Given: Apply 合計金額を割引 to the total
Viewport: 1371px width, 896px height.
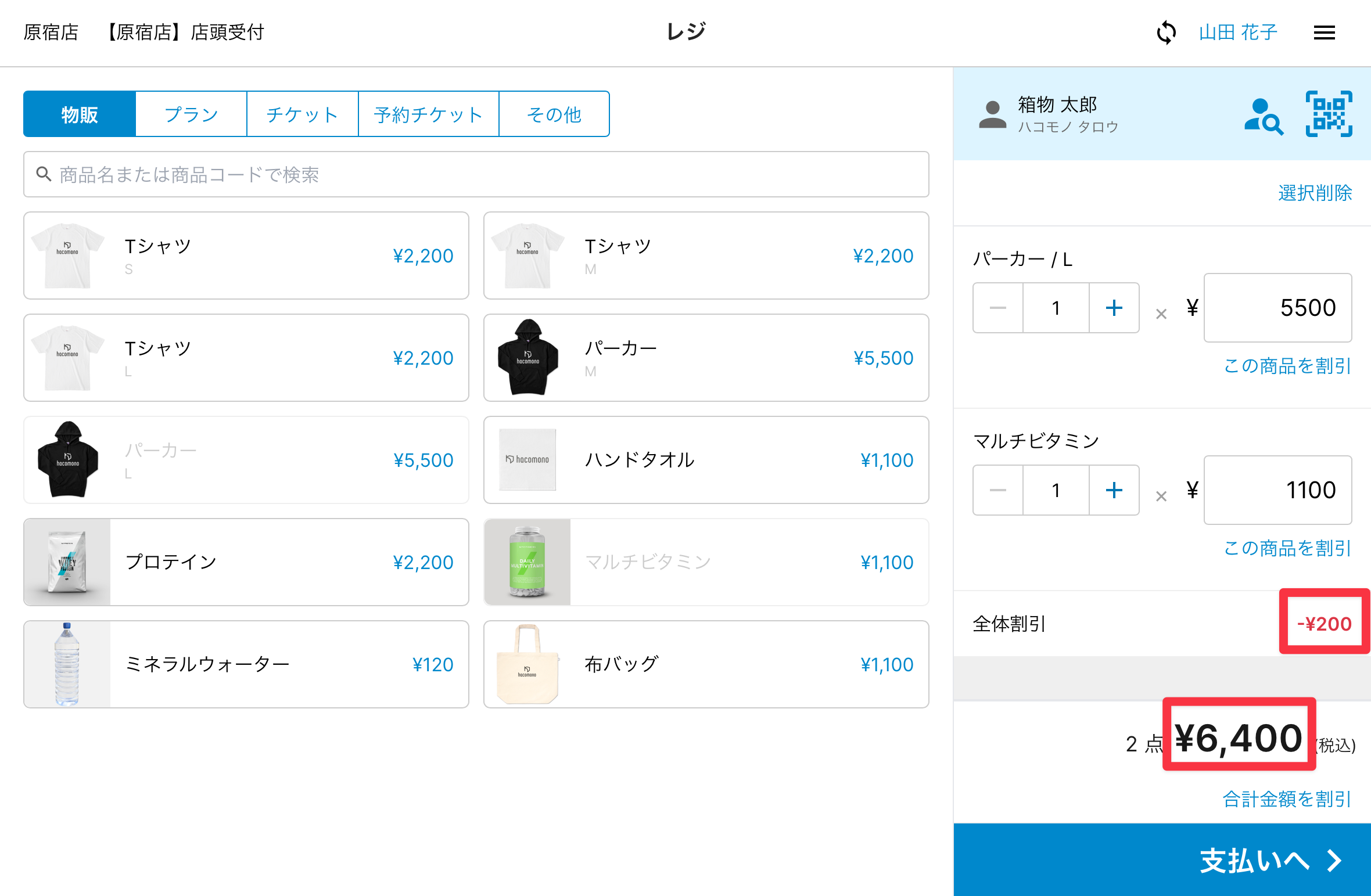Looking at the screenshot, I should tap(1287, 799).
